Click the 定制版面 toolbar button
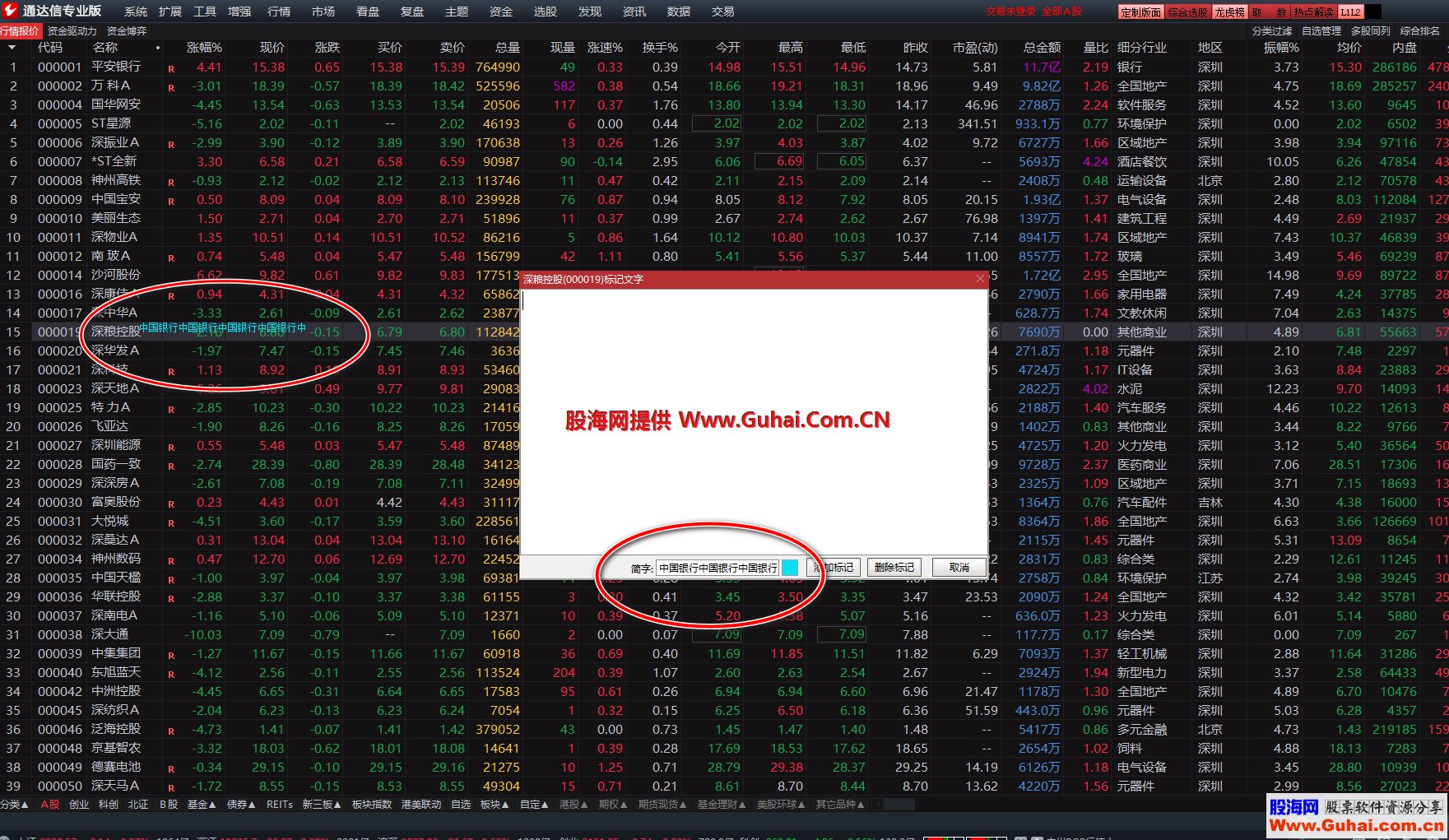The height and width of the screenshot is (840, 1449). pos(1140,12)
